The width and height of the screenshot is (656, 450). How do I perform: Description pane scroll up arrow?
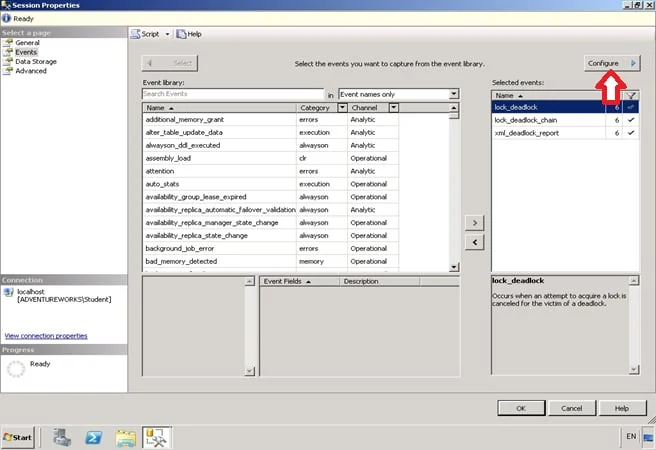(634, 281)
